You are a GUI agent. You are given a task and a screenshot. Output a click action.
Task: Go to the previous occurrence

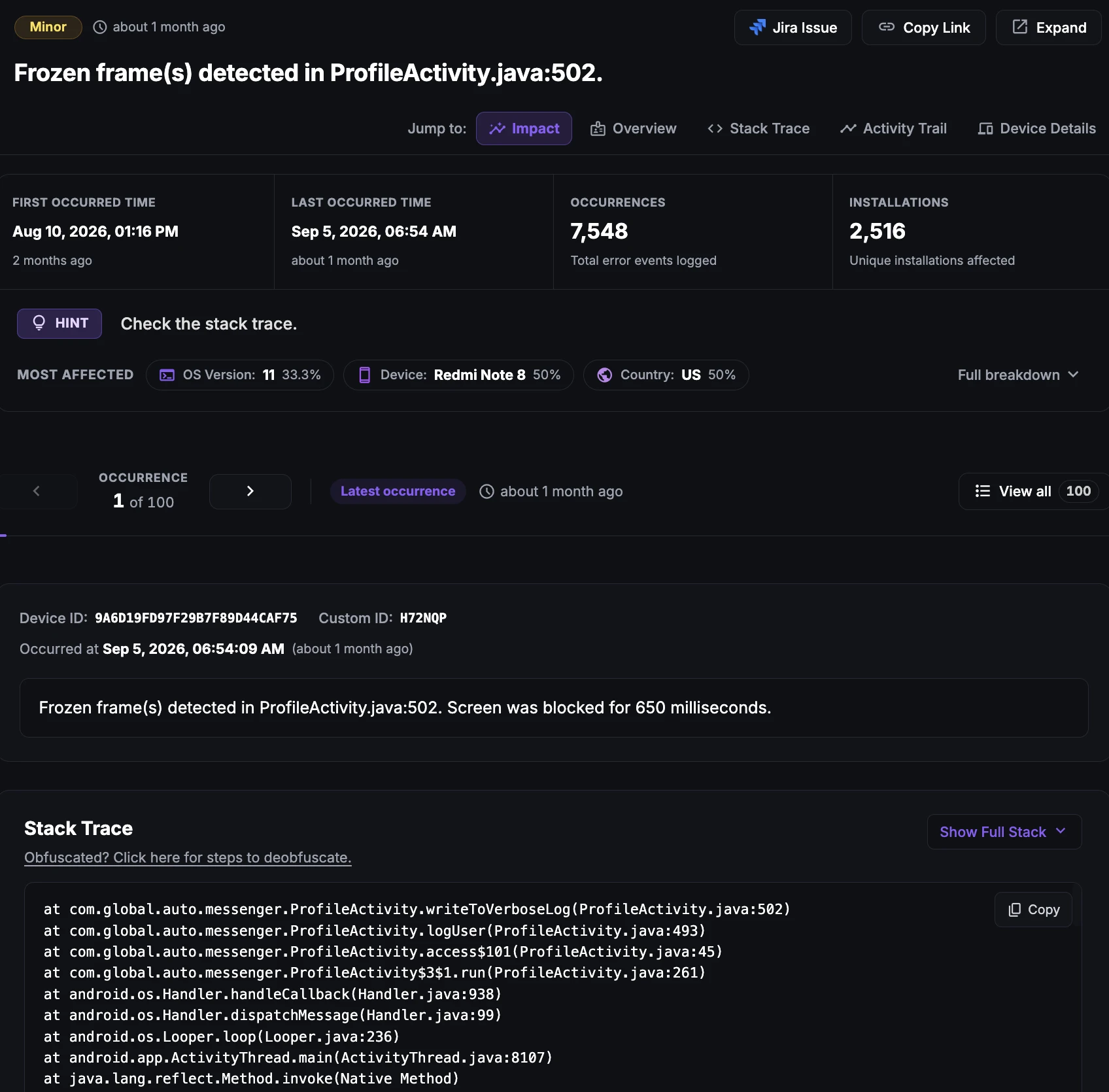37,491
